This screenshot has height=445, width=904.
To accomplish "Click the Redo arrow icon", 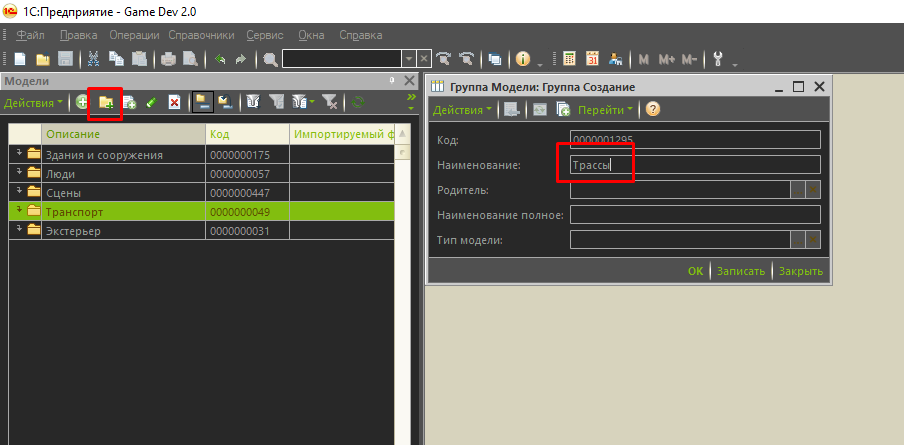I will coord(241,59).
